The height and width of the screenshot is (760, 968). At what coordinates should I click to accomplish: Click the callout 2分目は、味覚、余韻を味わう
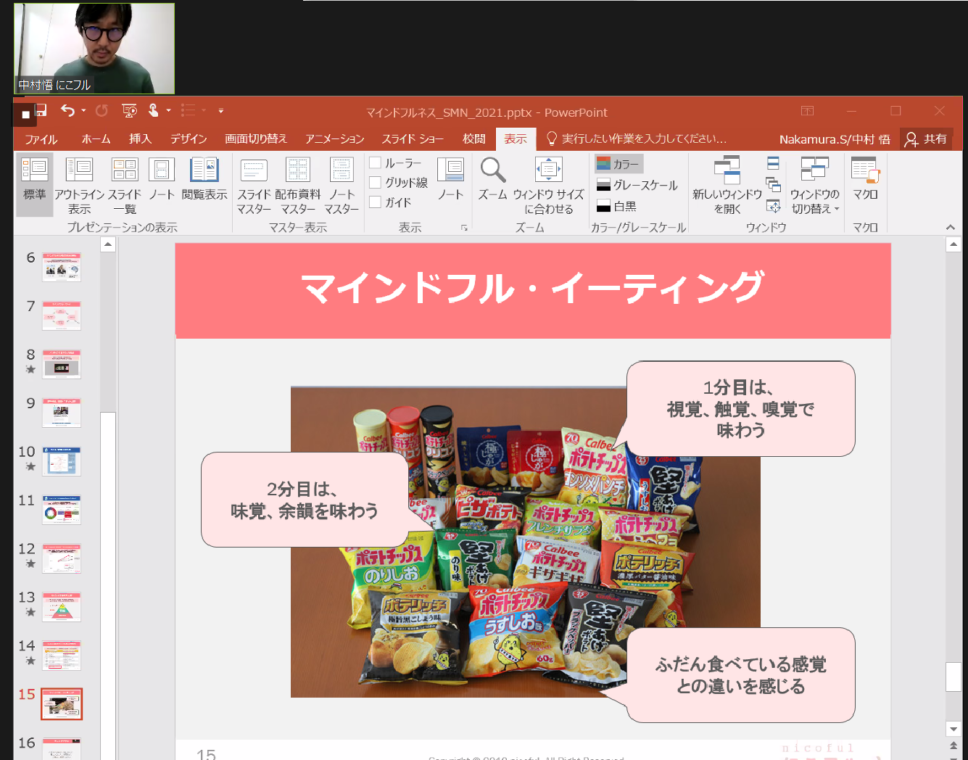click(x=304, y=500)
